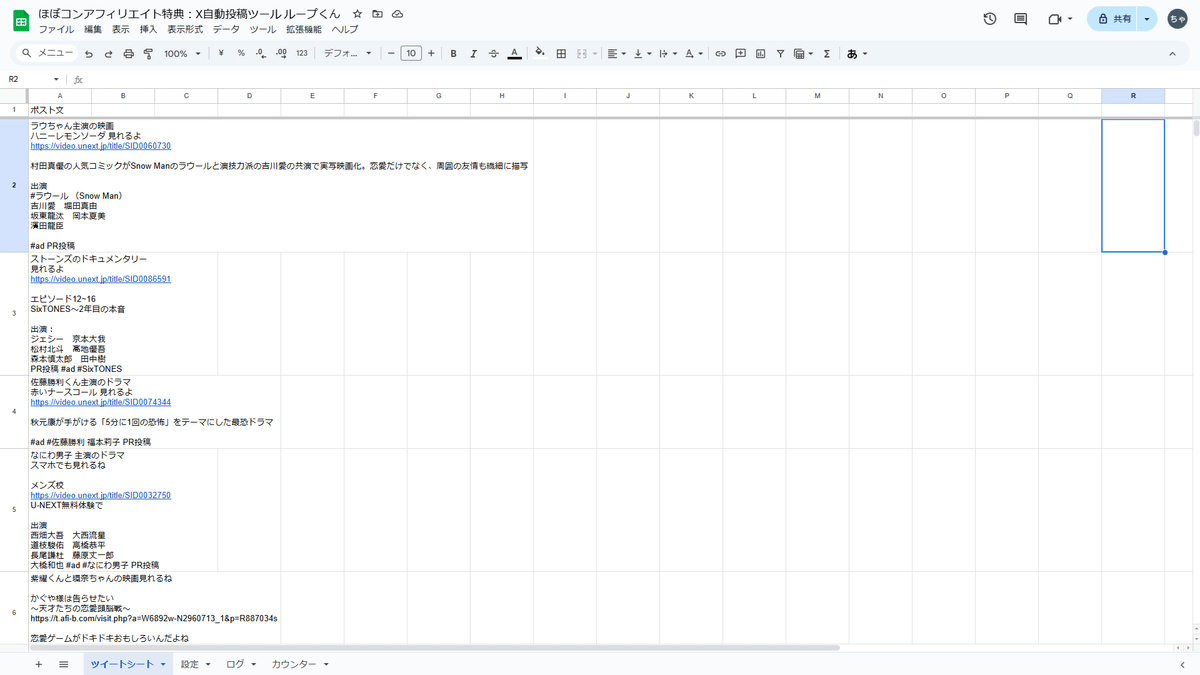The width and height of the screenshot is (1200, 675).
Task: Open the 表示形式 menu
Action: point(186,30)
